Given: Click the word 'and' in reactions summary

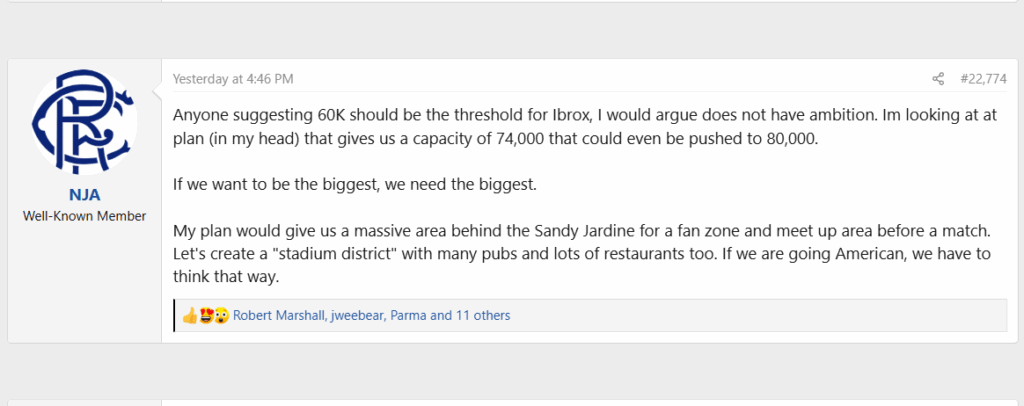Looking at the screenshot, I should [x=441, y=316].
